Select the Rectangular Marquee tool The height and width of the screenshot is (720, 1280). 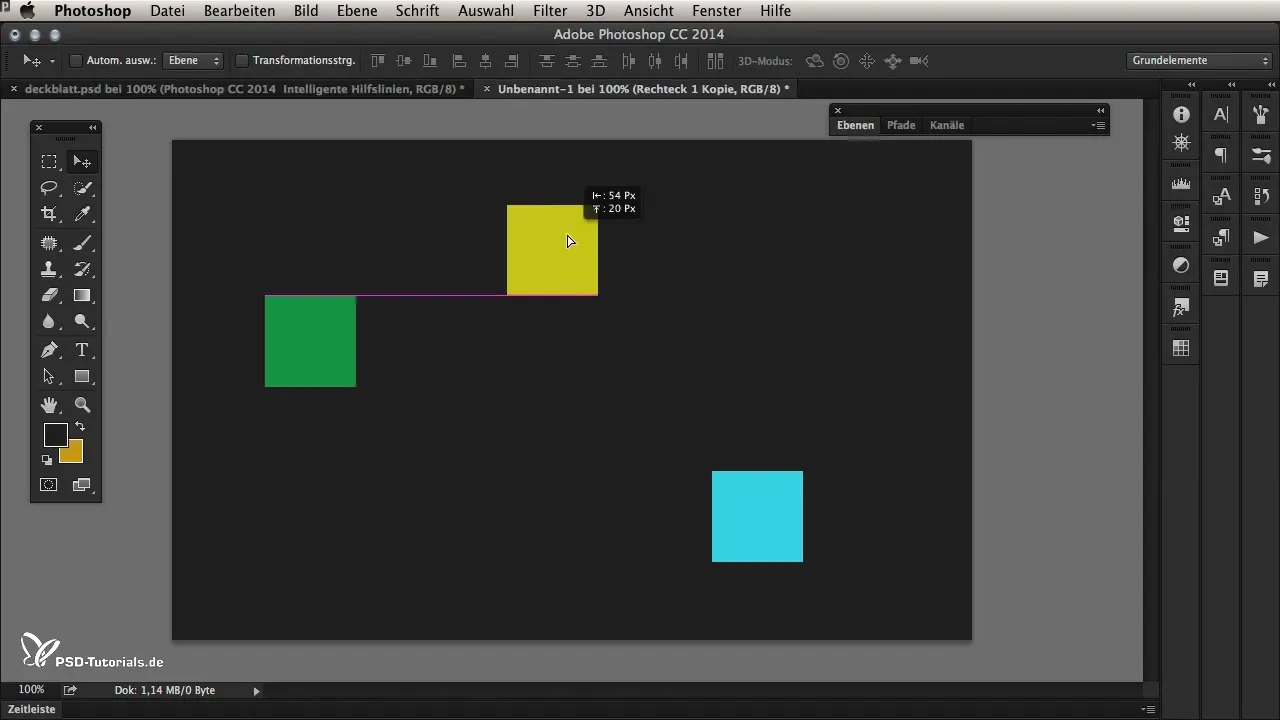pyautogui.click(x=48, y=161)
